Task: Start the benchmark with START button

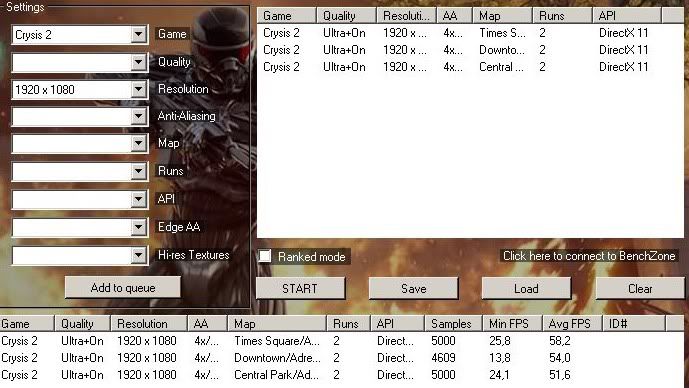Action: (300, 289)
